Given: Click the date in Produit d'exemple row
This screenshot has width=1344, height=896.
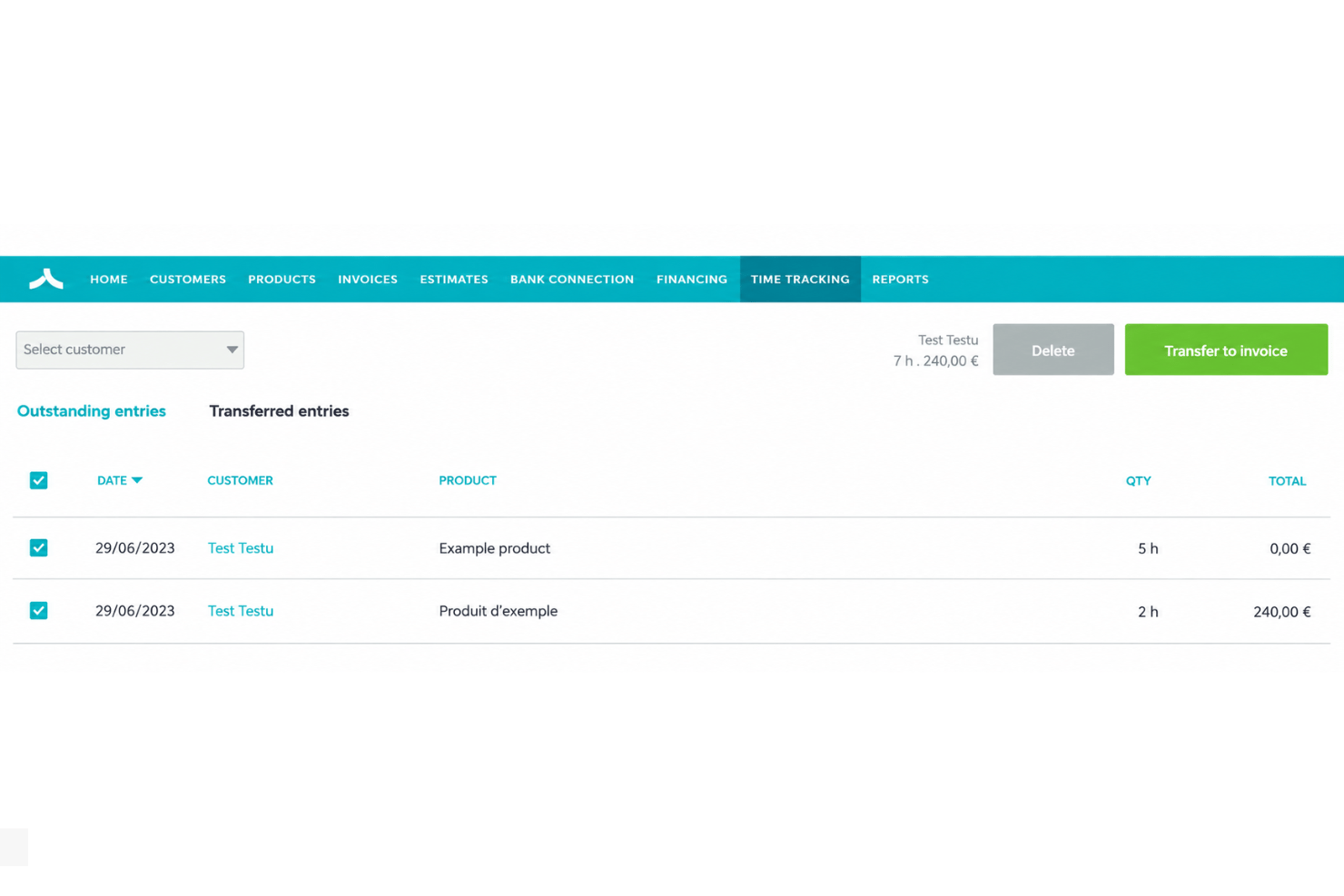Looking at the screenshot, I should [x=135, y=611].
